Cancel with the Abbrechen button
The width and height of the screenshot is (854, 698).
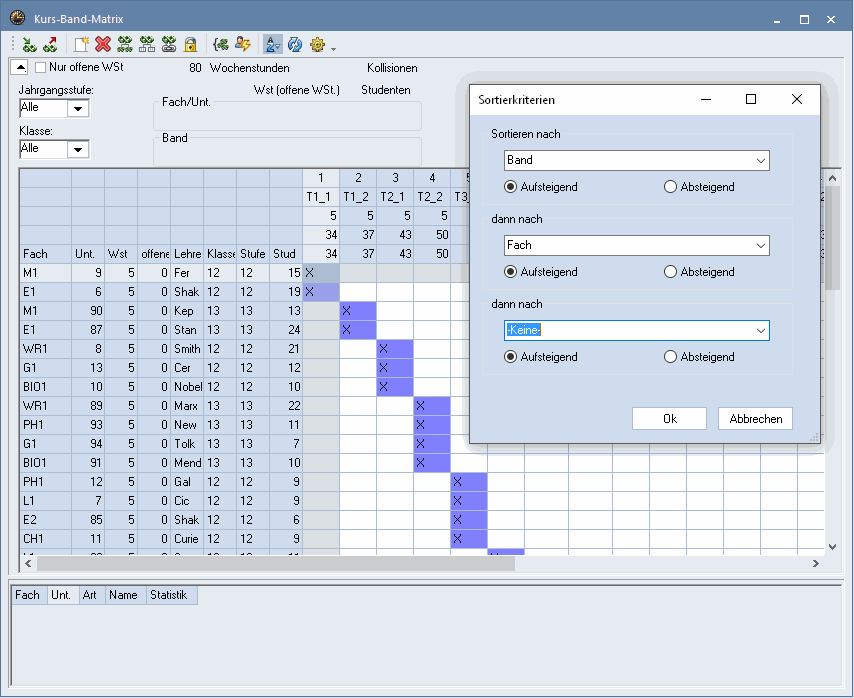tap(755, 419)
